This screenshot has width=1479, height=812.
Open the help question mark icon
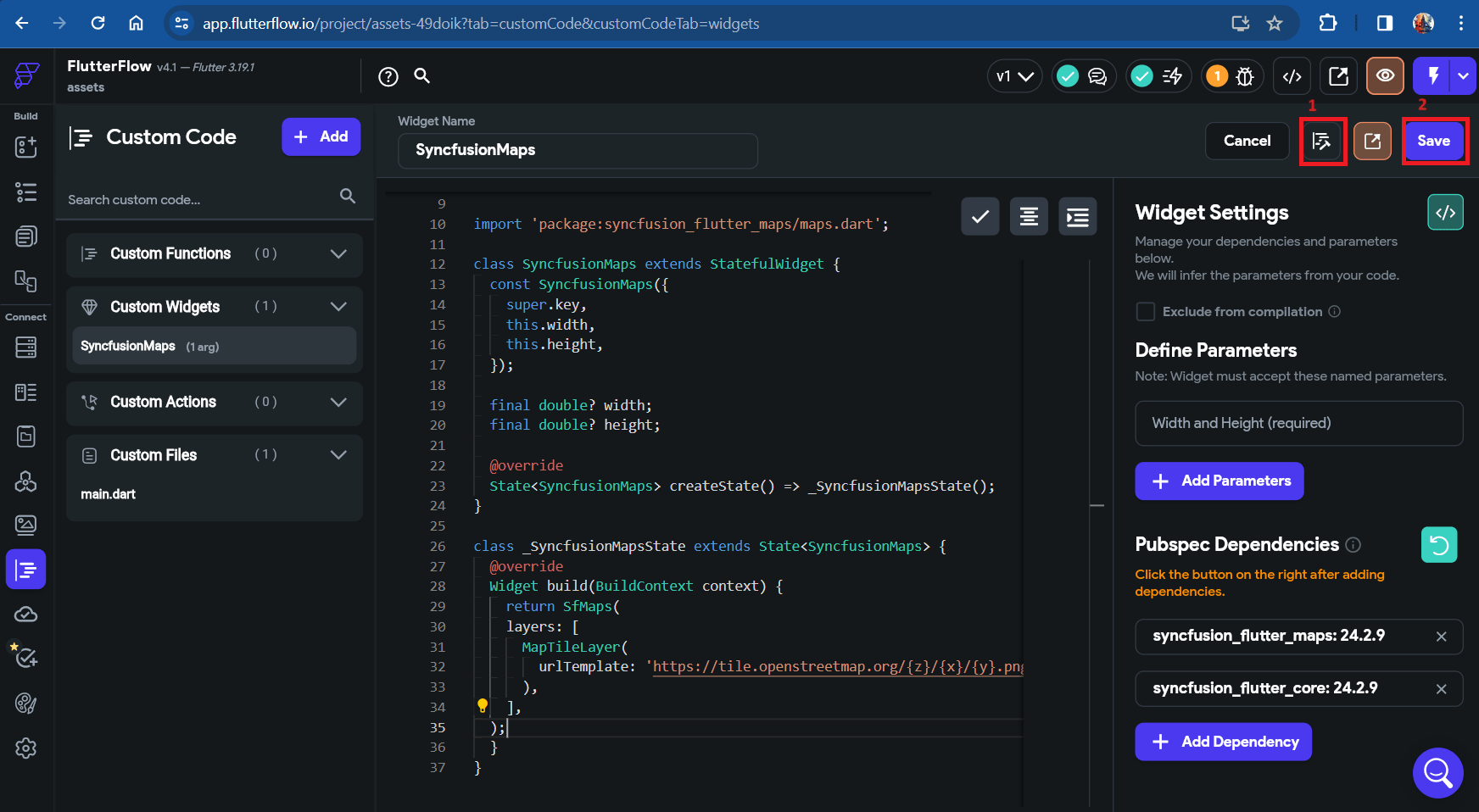(x=388, y=77)
